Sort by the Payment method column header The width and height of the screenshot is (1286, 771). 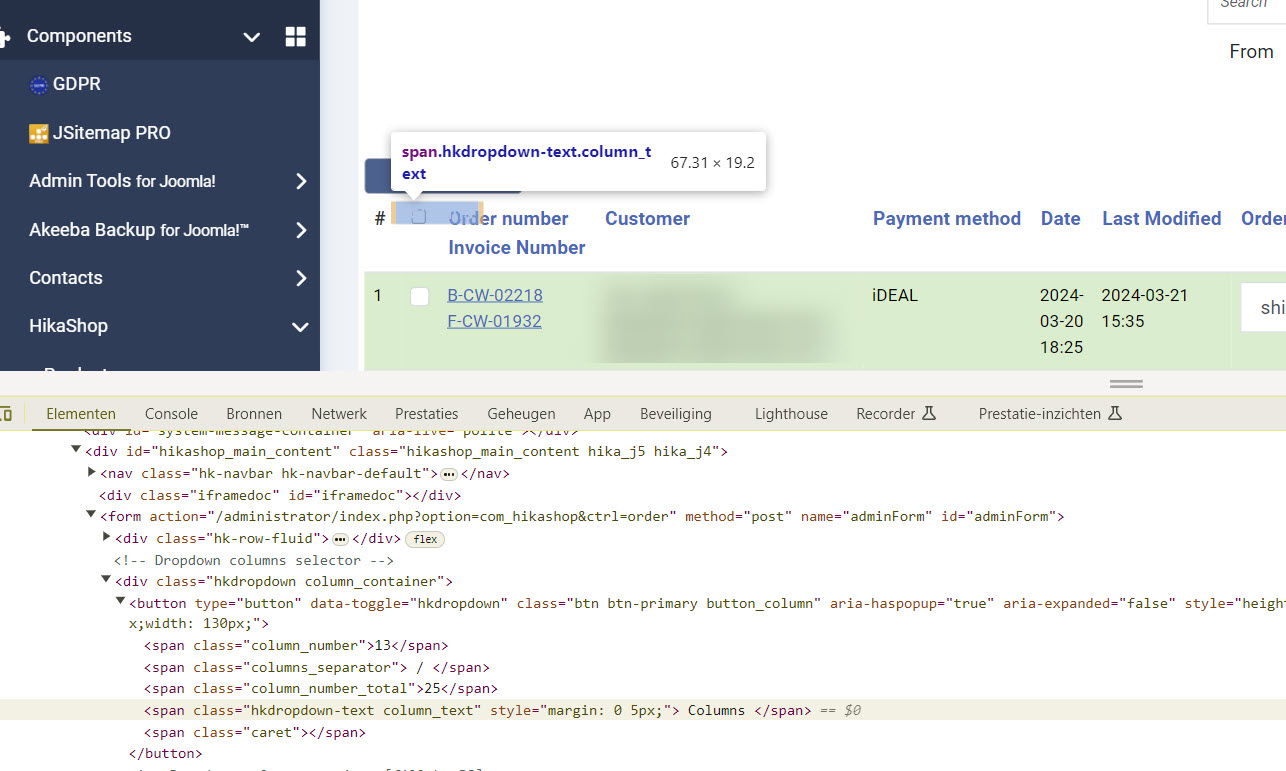tap(946, 218)
